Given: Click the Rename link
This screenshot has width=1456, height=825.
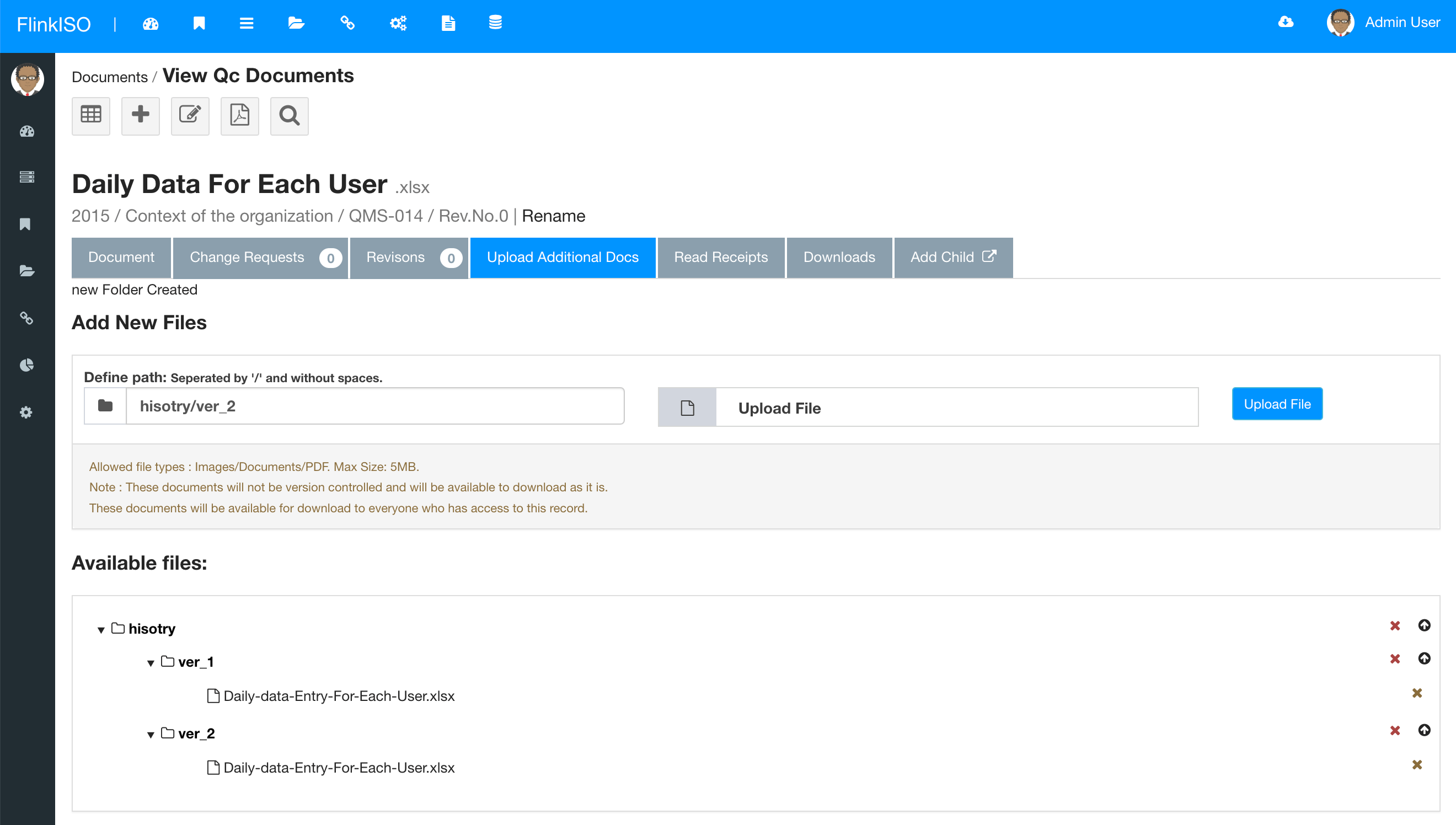Looking at the screenshot, I should pyautogui.click(x=553, y=216).
